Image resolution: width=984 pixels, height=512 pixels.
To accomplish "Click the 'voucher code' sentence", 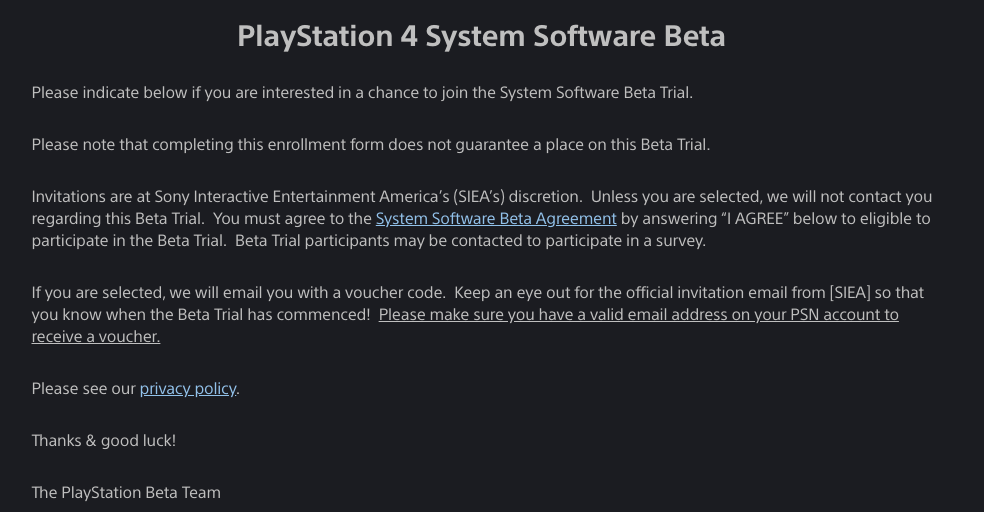I will [x=238, y=293].
